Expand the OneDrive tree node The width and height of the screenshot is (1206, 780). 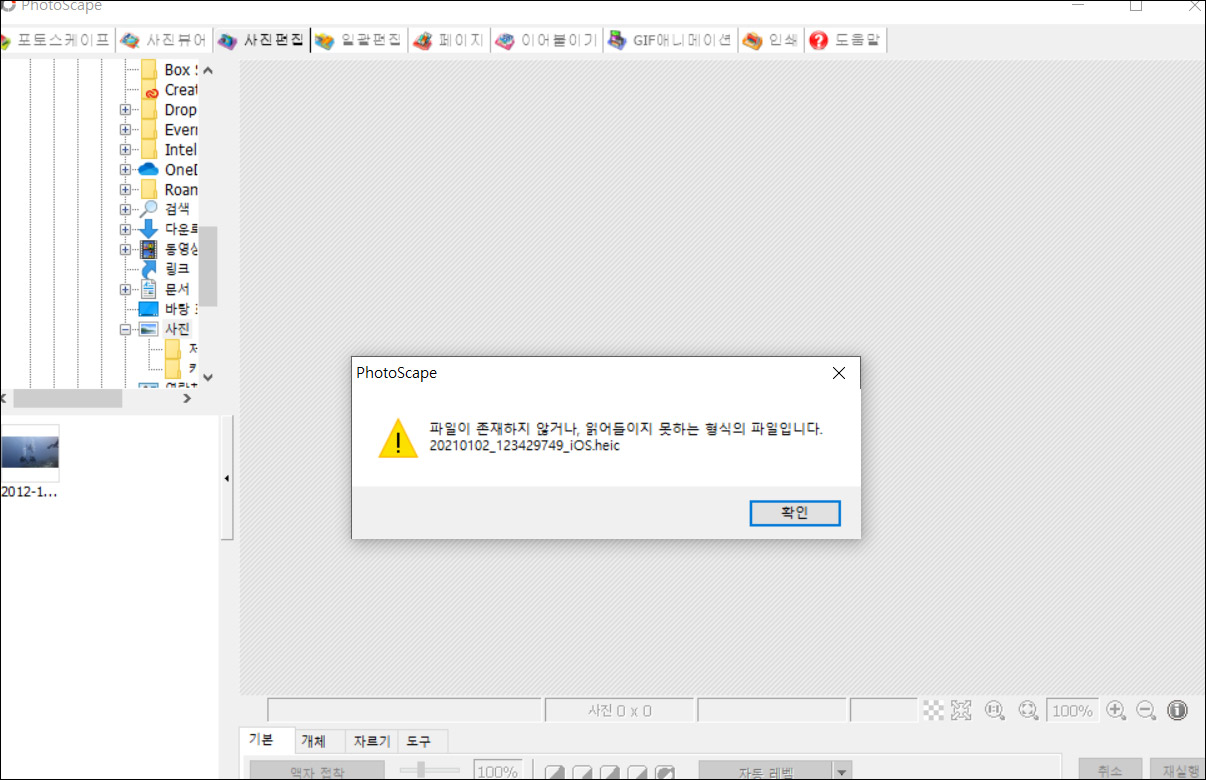[126, 170]
